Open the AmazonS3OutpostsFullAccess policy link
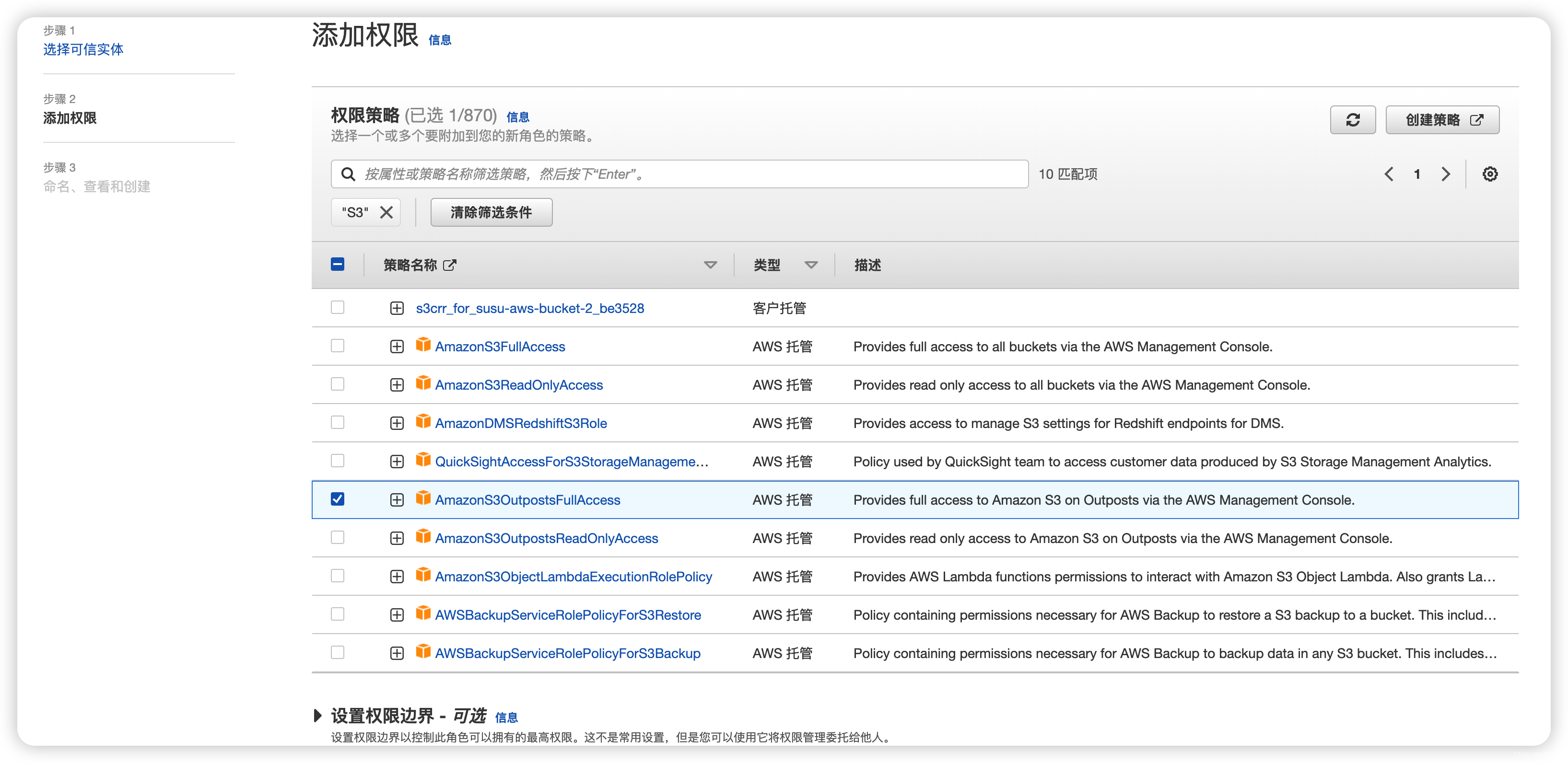Image resolution: width=1568 pixels, height=763 pixels. 528,500
